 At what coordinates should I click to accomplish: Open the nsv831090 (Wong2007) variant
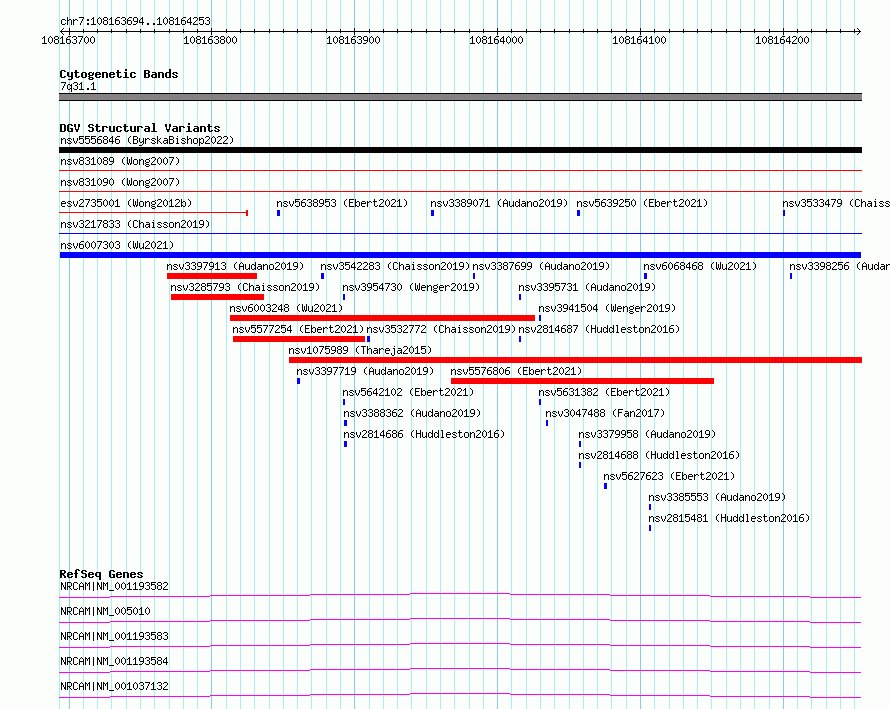[120, 182]
